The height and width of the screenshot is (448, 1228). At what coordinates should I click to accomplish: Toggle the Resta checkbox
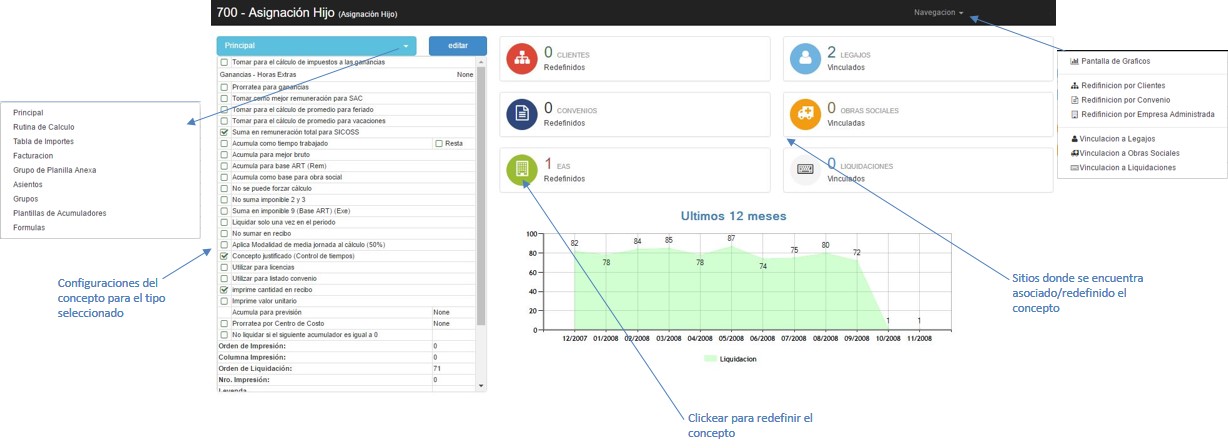[x=439, y=143]
